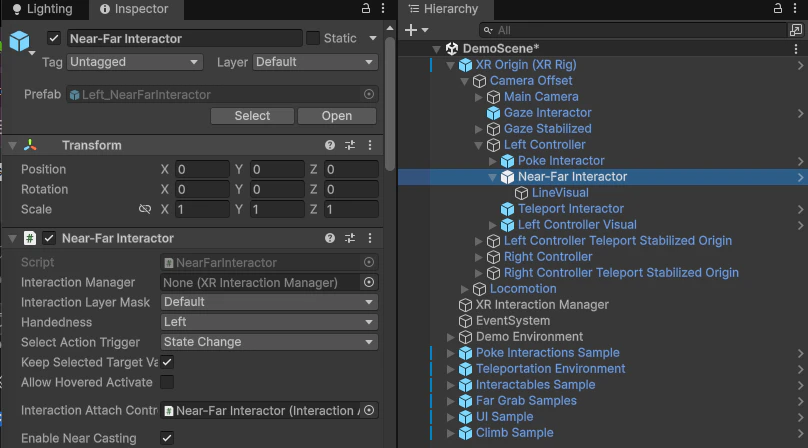Uncheck Enable Near Casting

(x=167, y=438)
